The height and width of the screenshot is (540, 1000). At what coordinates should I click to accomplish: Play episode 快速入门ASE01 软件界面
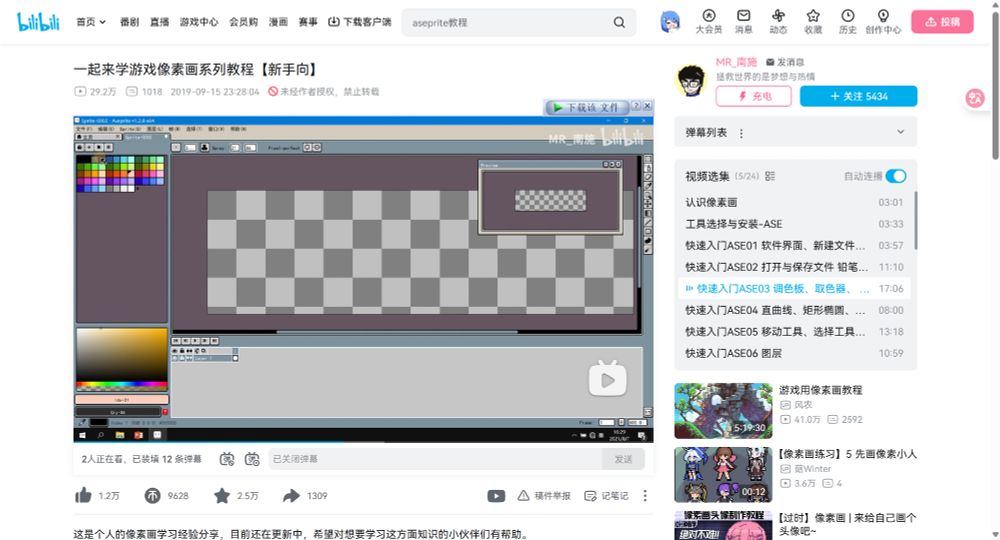pos(795,245)
